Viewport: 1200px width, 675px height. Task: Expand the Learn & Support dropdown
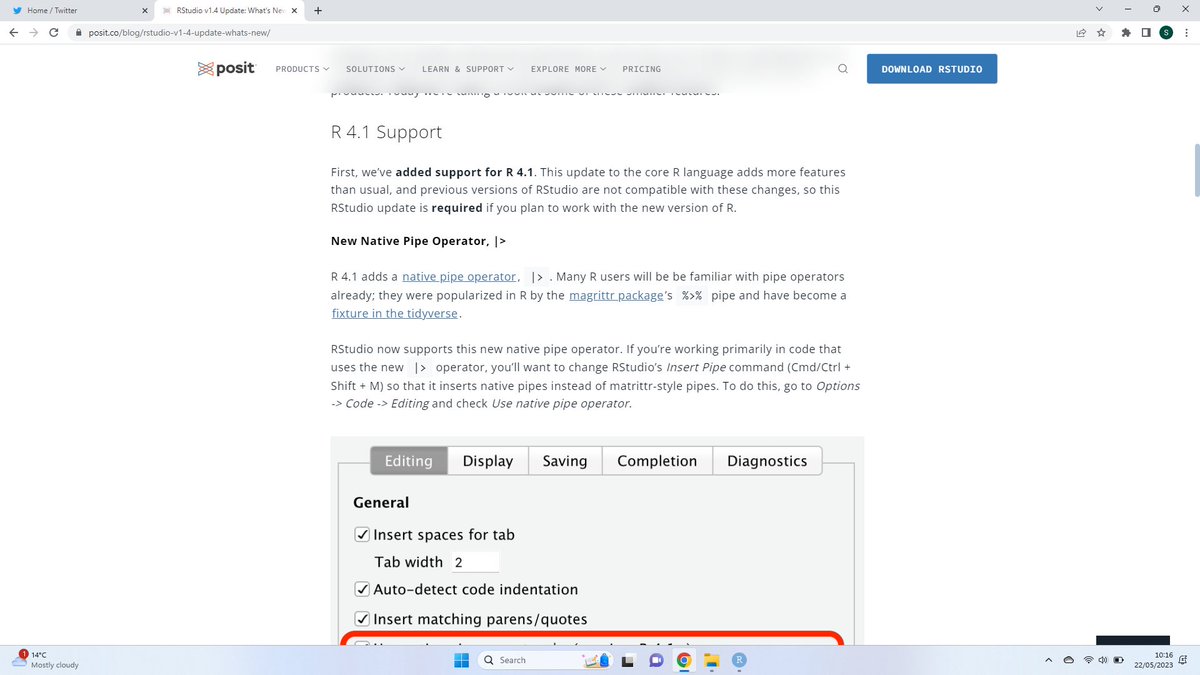pyautogui.click(x=467, y=69)
